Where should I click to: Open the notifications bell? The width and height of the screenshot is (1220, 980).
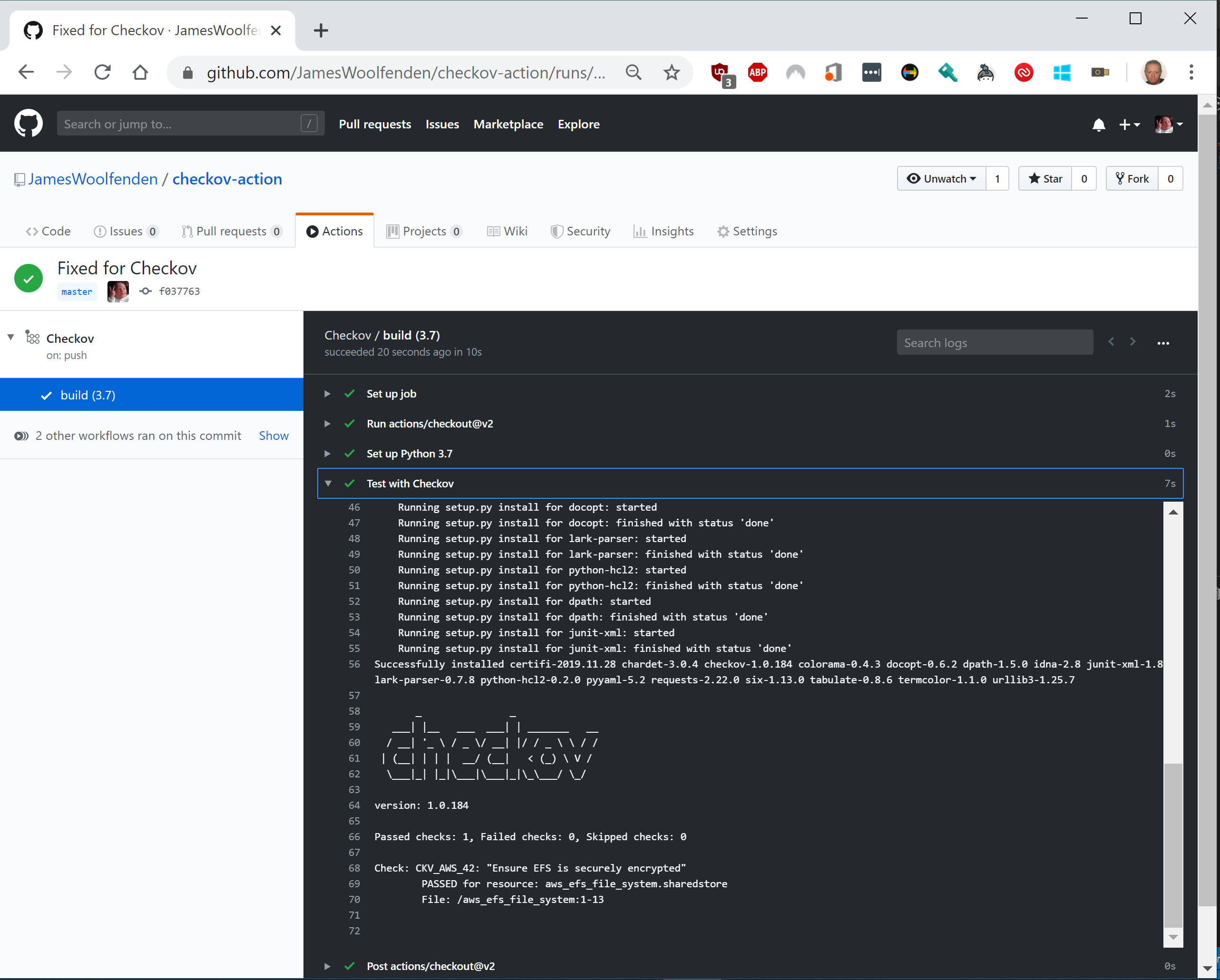pyautogui.click(x=1098, y=125)
